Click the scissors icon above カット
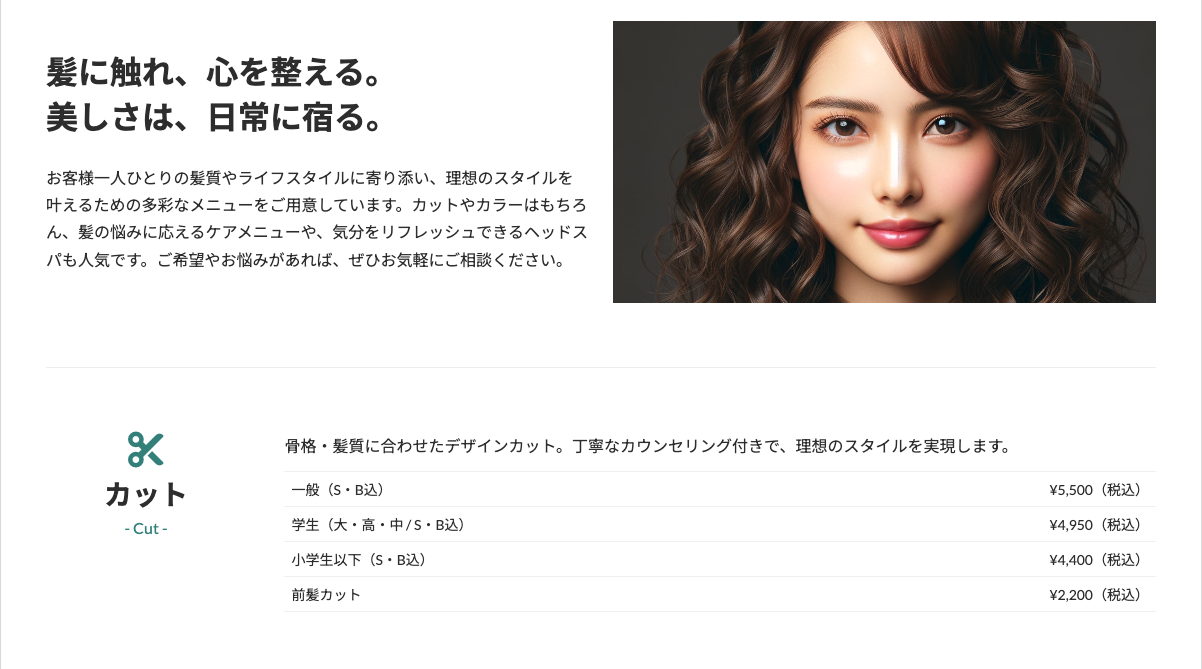The image size is (1202, 669). point(146,450)
